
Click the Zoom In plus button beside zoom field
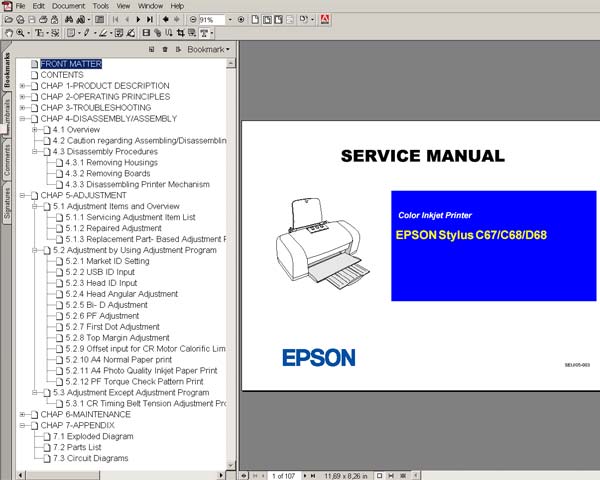point(241,19)
